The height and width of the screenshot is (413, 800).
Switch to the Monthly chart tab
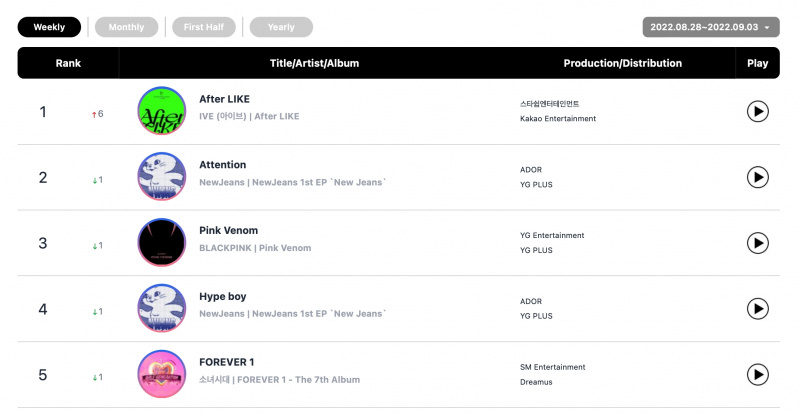[x=127, y=27]
